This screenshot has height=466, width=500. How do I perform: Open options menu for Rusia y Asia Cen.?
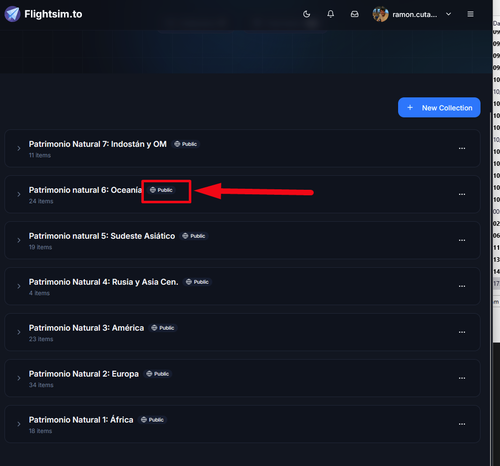(x=462, y=286)
